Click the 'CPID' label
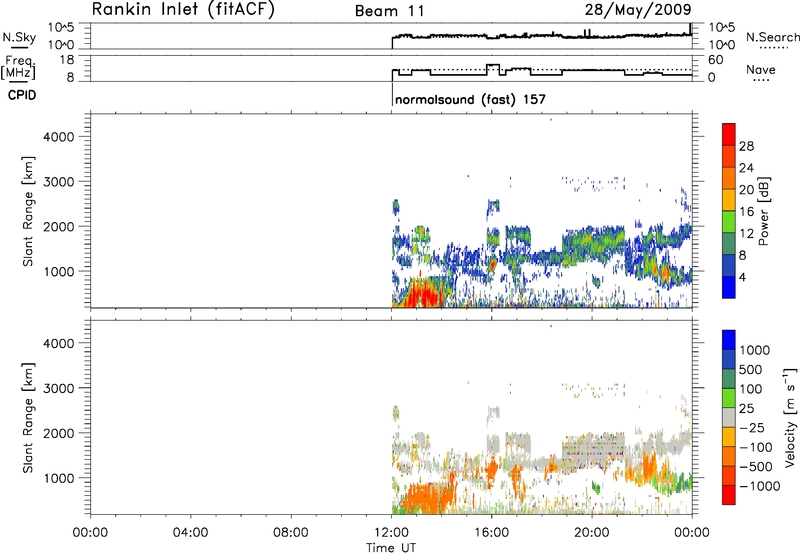This screenshot has height=554, width=800. coord(22,95)
